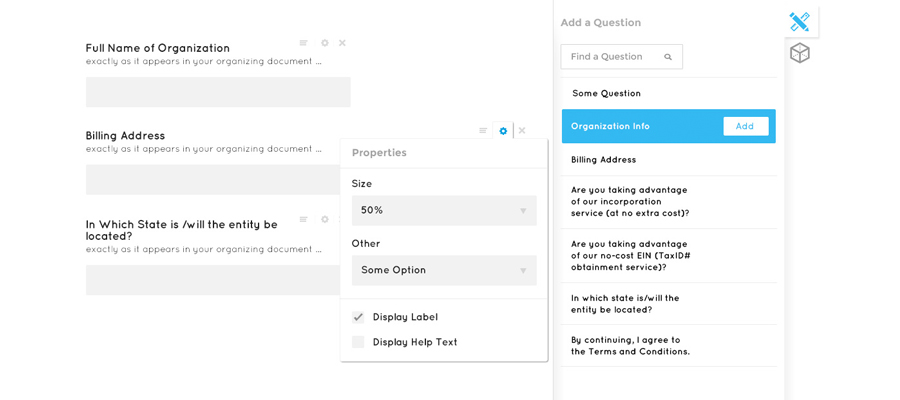Open gear settings for the State question
This screenshot has width=900, height=400.
(x=325, y=219)
